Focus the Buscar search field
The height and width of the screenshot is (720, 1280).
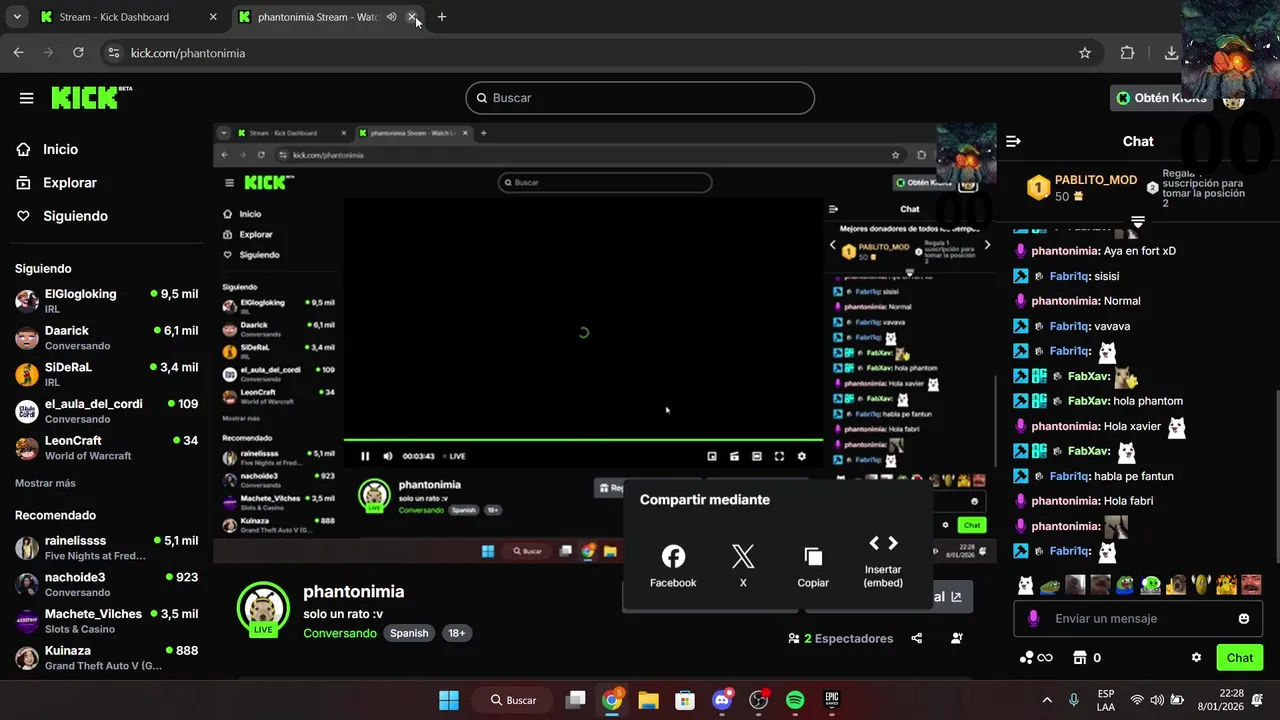point(640,98)
